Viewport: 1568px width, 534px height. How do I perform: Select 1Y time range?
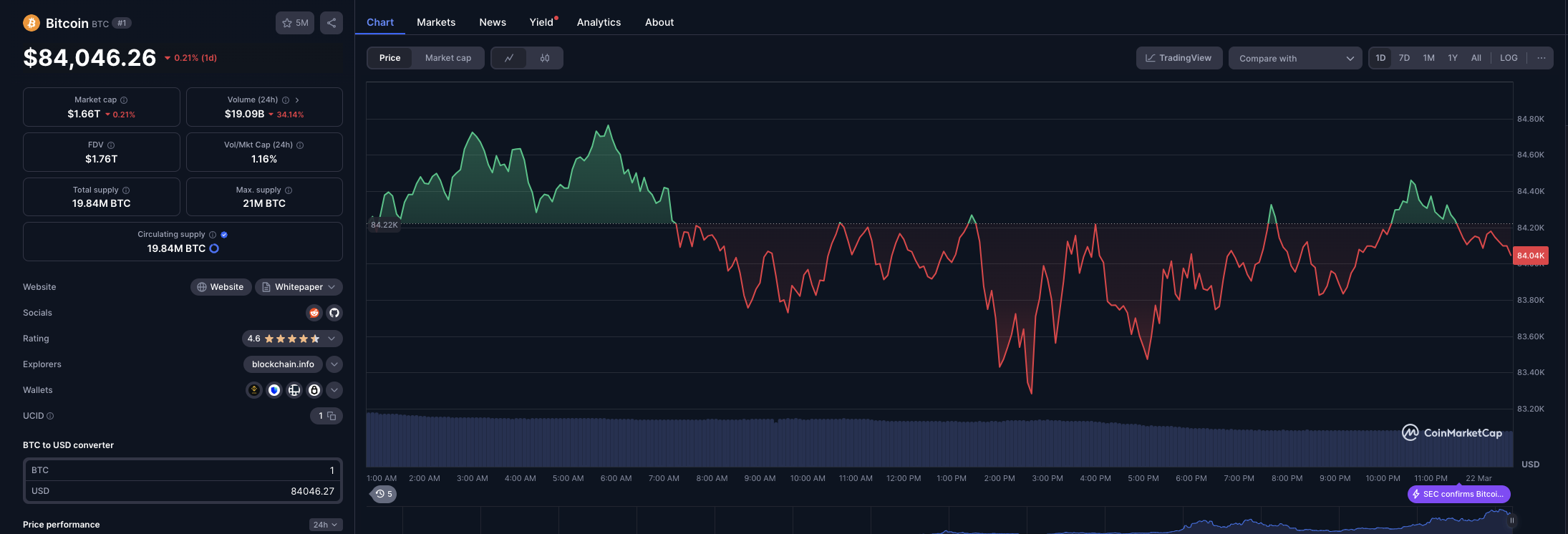(1453, 58)
